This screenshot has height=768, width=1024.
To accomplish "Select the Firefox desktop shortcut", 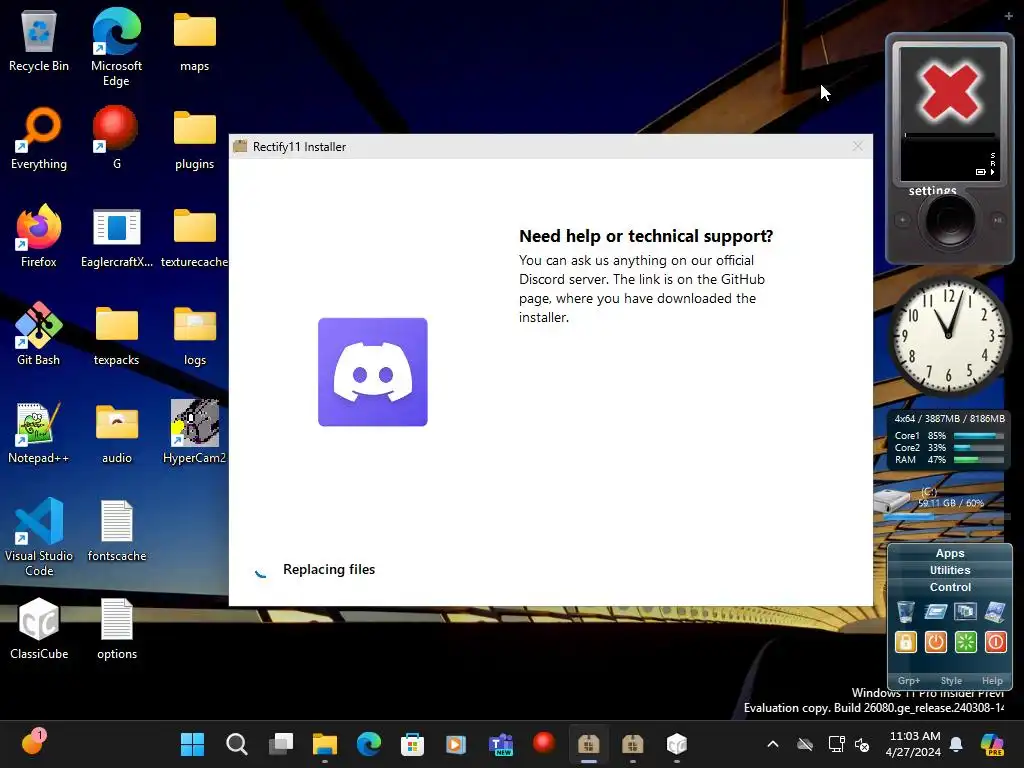I will (x=39, y=236).
